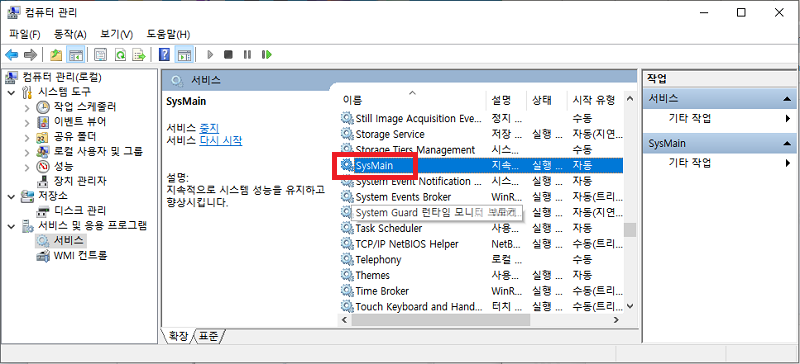This screenshot has height=364, width=800.
Task: Collapse the 저장소 tree node
Action: (x=12, y=196)
